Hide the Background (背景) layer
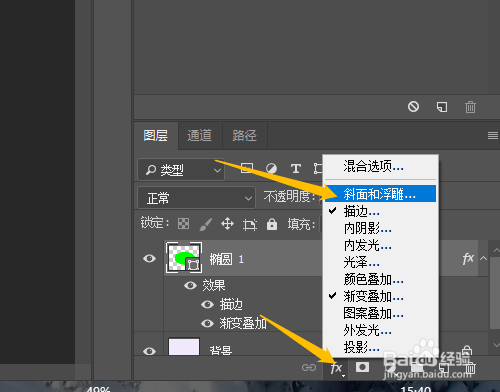The image size is (500, 392). pos(149,351)
